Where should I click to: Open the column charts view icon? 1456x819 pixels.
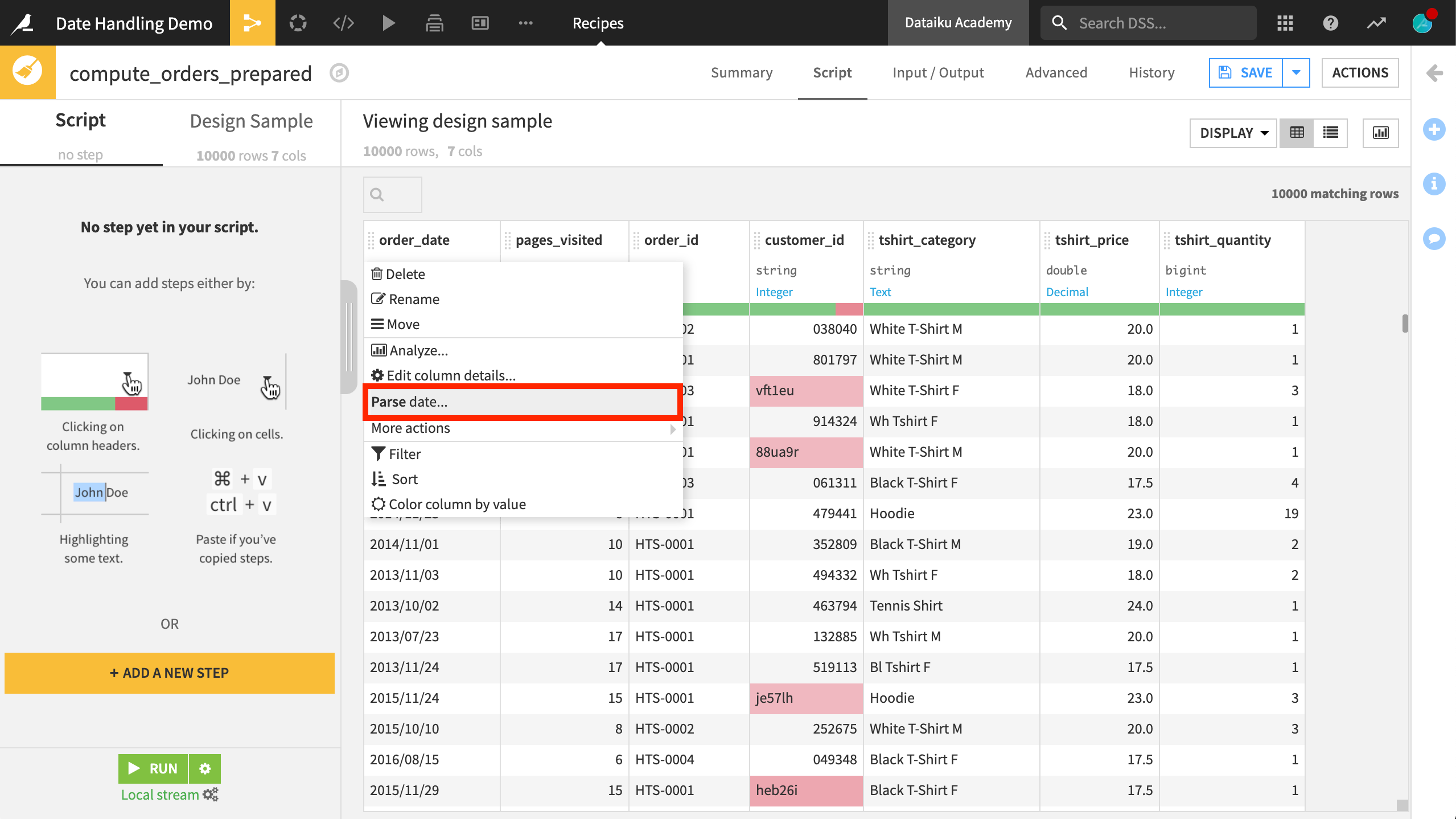[1380, 133]
